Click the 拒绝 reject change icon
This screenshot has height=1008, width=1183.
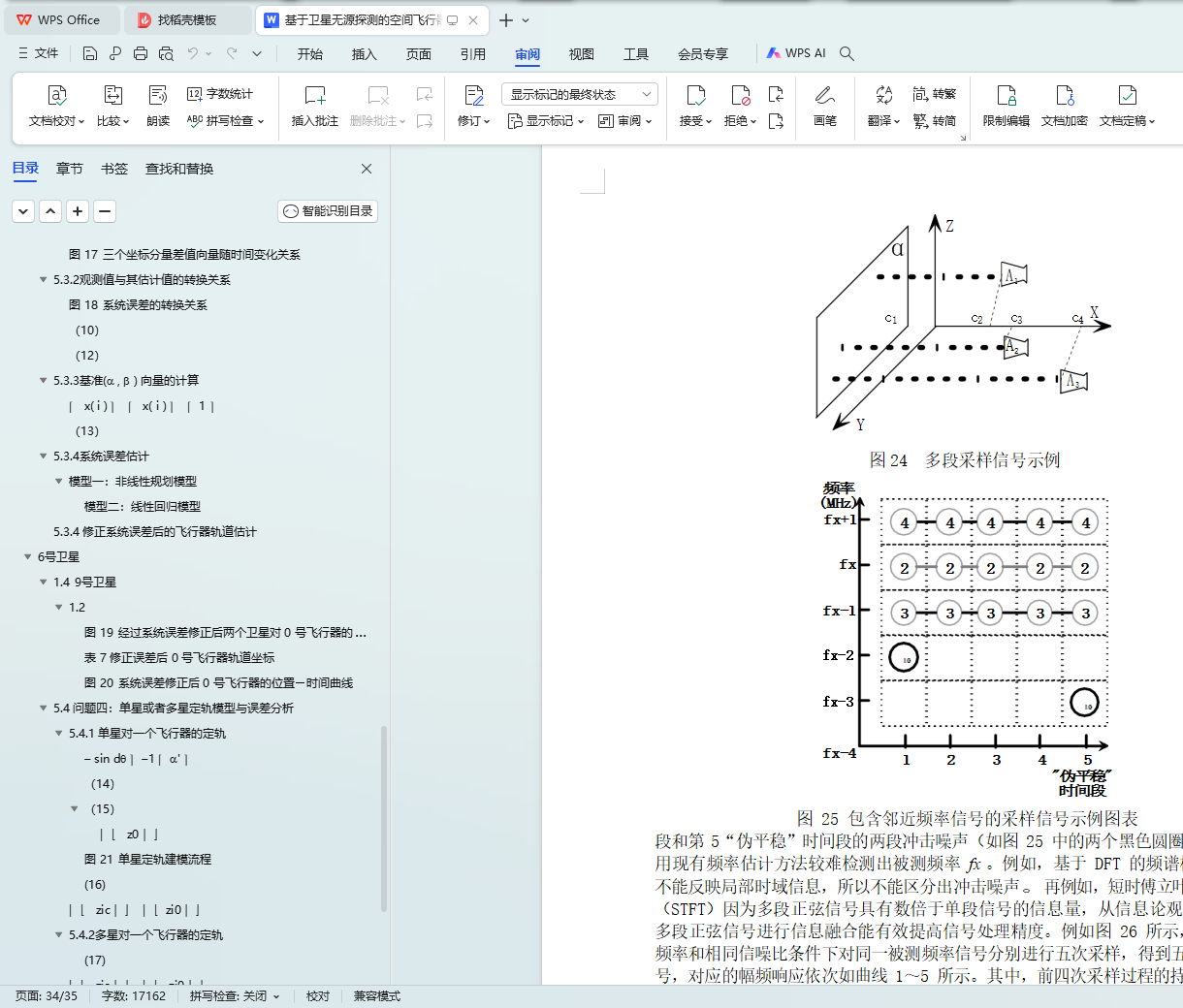click(741, 95)
